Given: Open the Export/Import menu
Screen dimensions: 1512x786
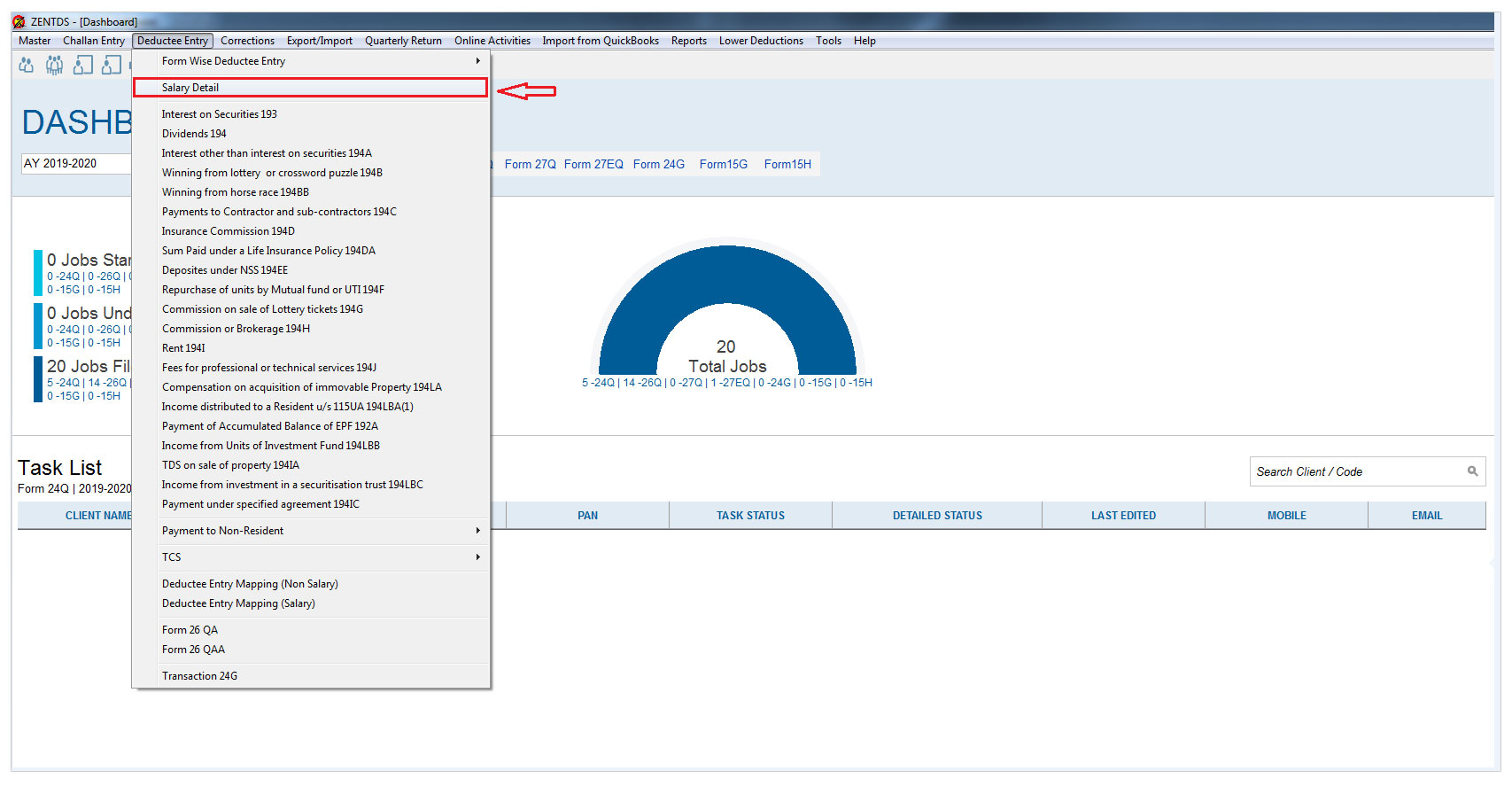Looking at the screenshot, I should (319, 41).
